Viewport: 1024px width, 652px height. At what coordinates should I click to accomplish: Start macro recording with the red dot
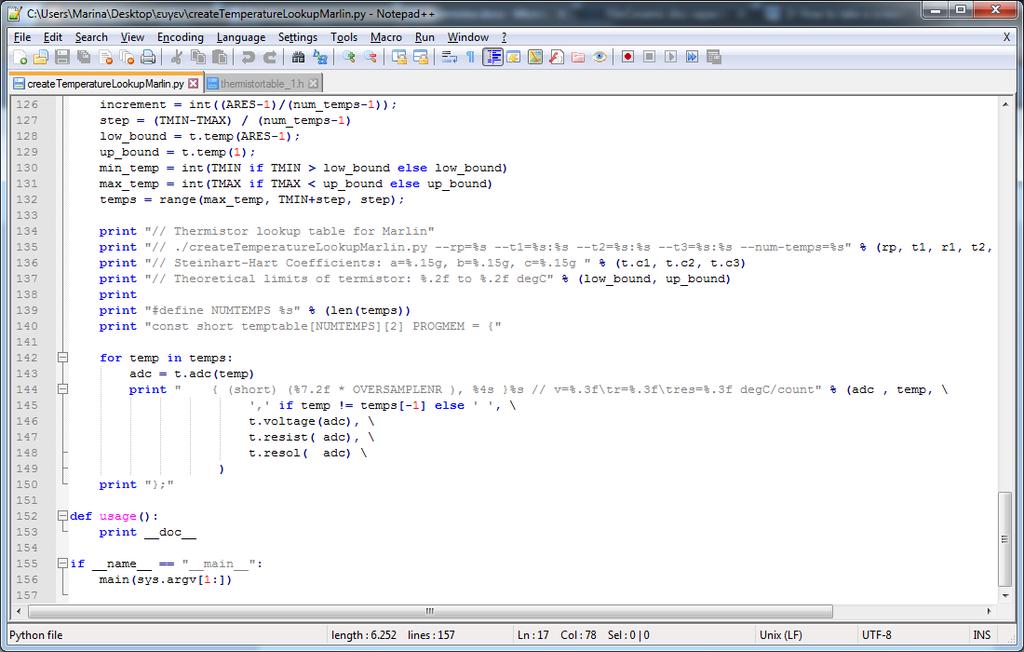coord(628,57)
